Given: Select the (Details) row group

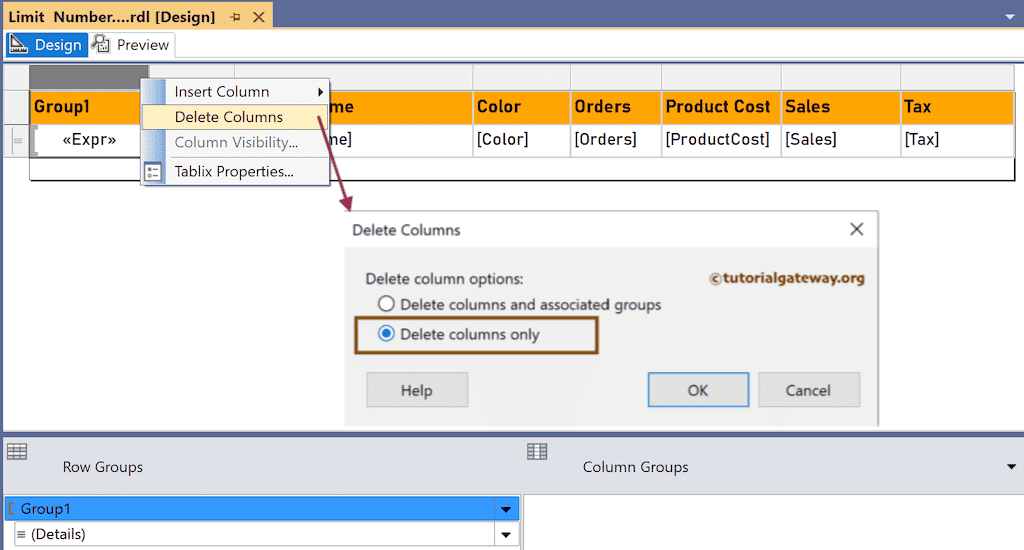Looking at the screenshot, I should click(x=255, y=534).
